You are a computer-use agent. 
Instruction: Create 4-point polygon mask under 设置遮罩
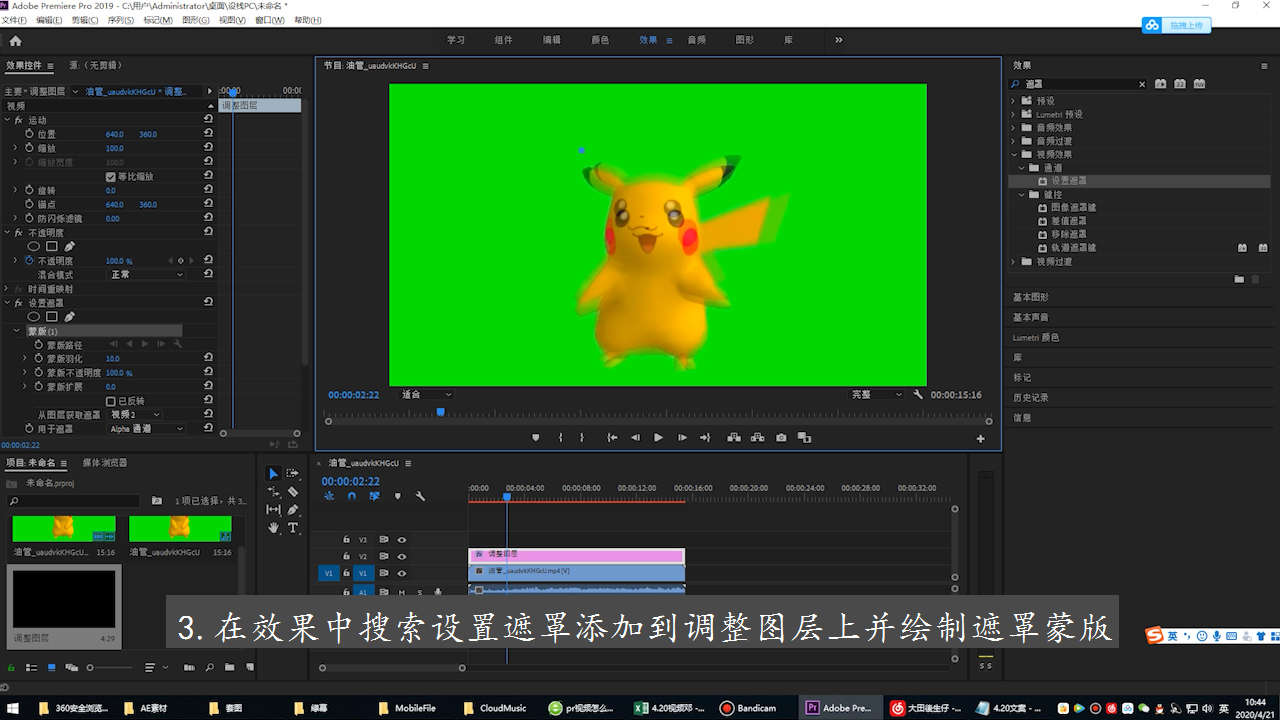(x=52, y=317)
